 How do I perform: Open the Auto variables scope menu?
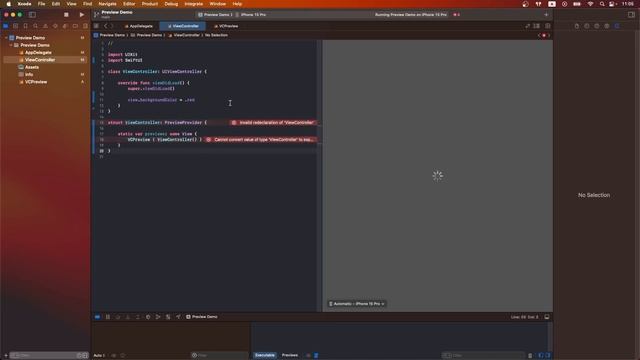coord(99,356)
